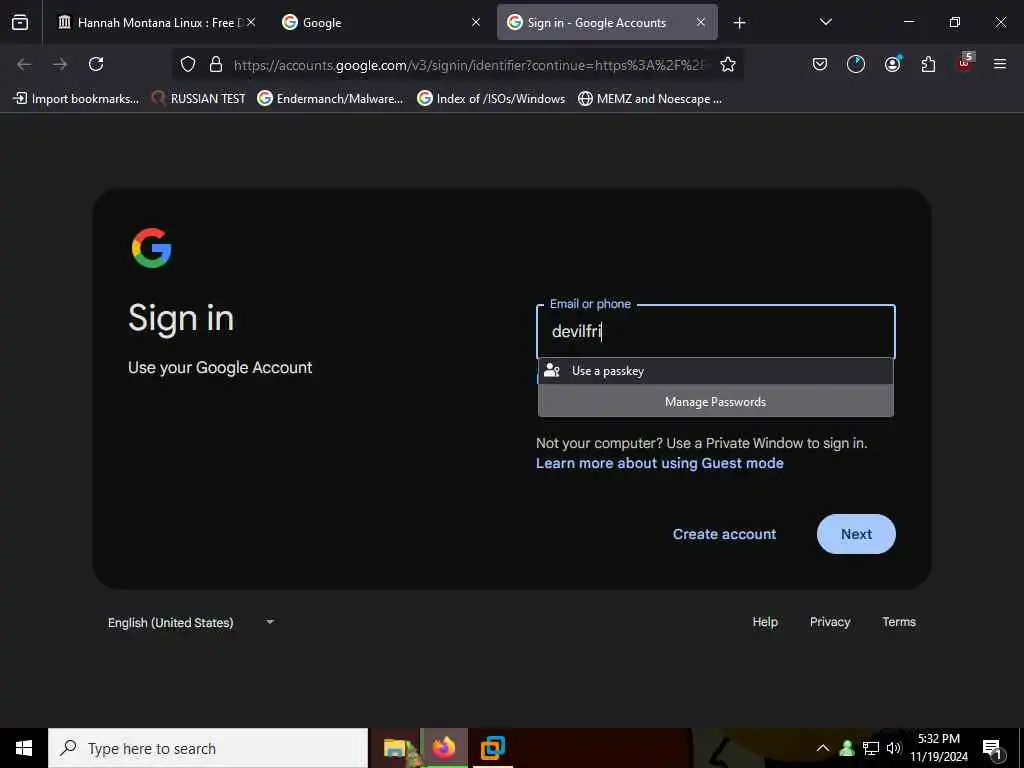Open the VMware taskbar icon
This screenshot has width=1024, height=768.
coord(493,748)
